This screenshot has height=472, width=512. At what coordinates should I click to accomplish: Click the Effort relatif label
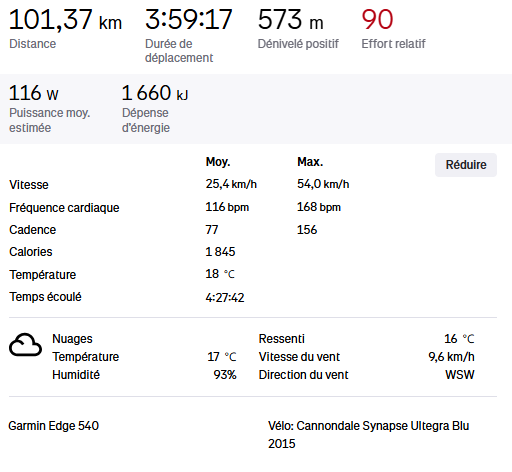[x=393, y=44]
